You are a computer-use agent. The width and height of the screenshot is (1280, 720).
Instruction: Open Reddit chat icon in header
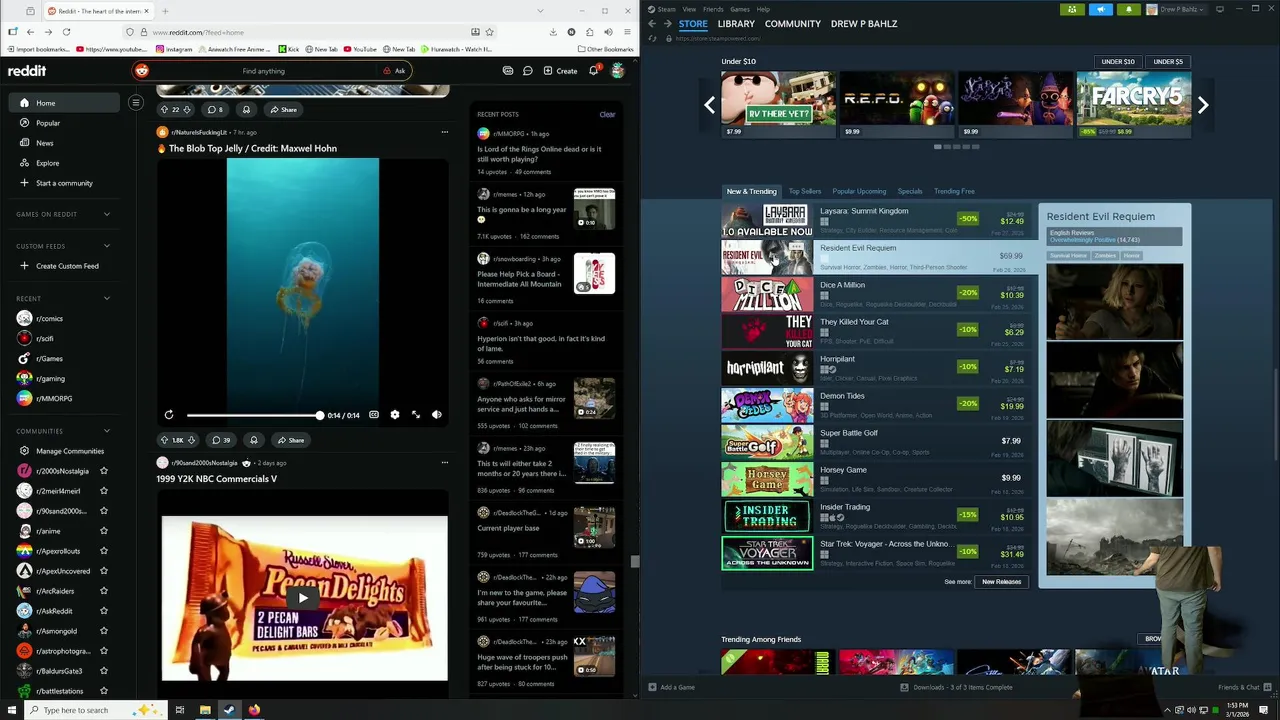pos(528,71)
